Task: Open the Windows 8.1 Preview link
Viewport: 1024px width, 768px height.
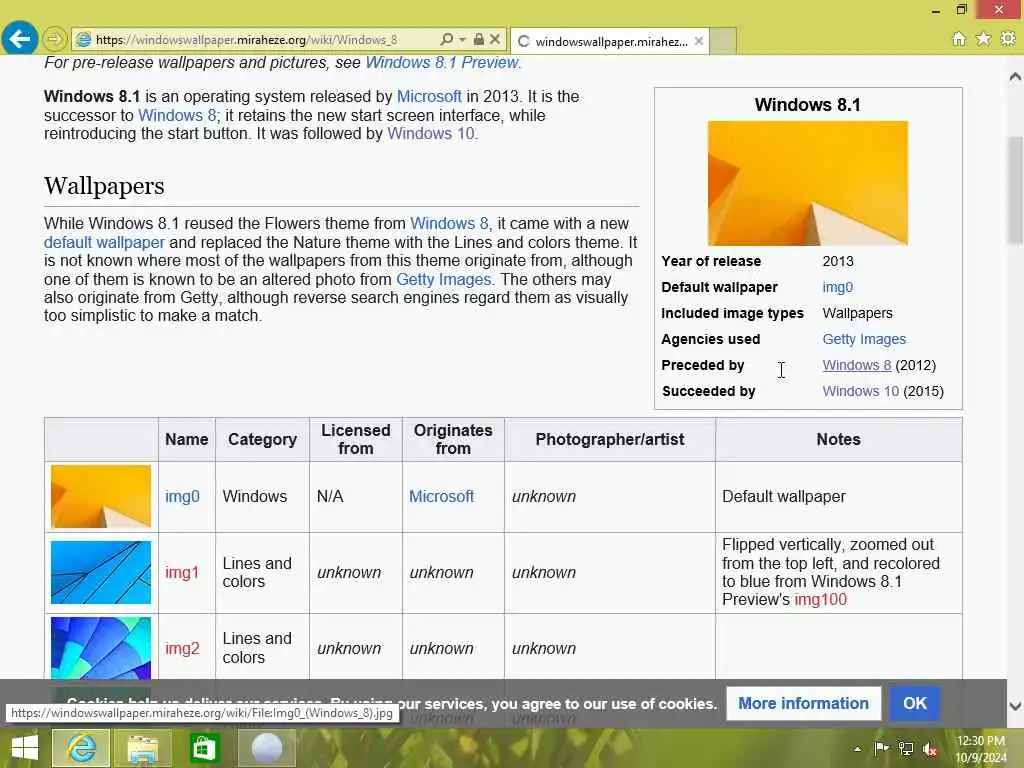Action: click(x=443, y=63)
